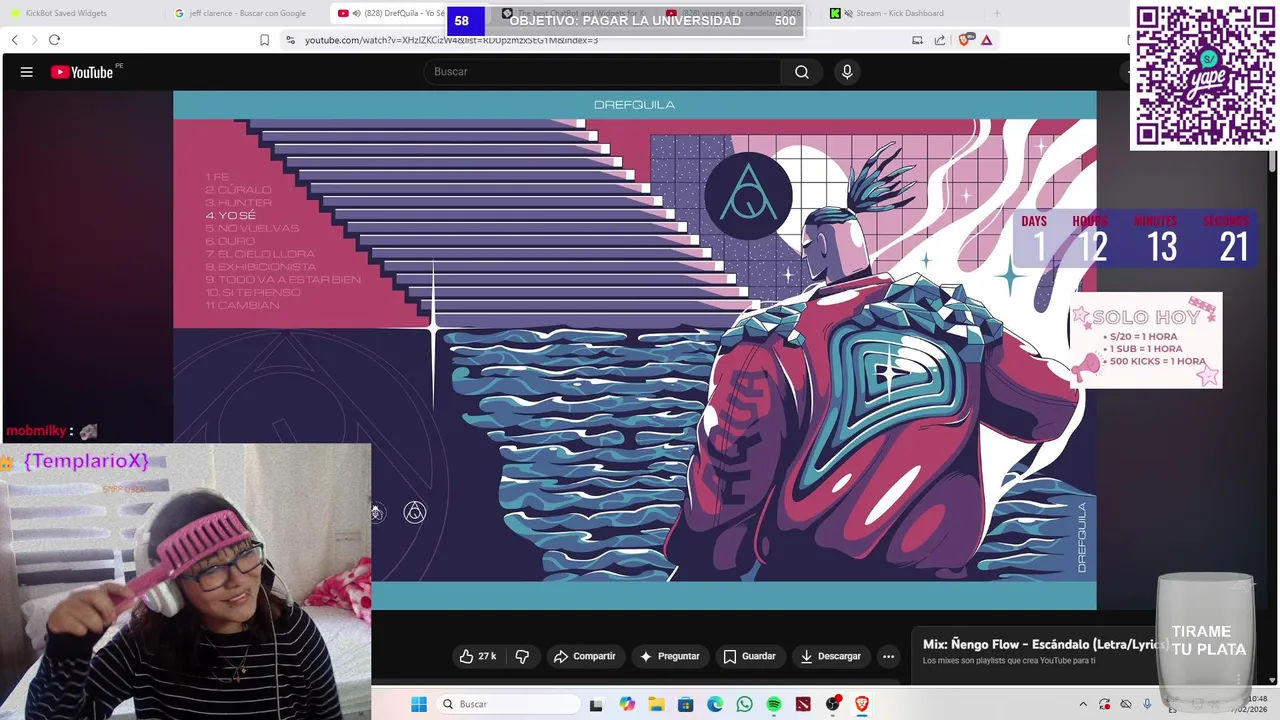Screen dimensions: 1280x720
Task: Click the Guardar save button
Action: (749, 656)
